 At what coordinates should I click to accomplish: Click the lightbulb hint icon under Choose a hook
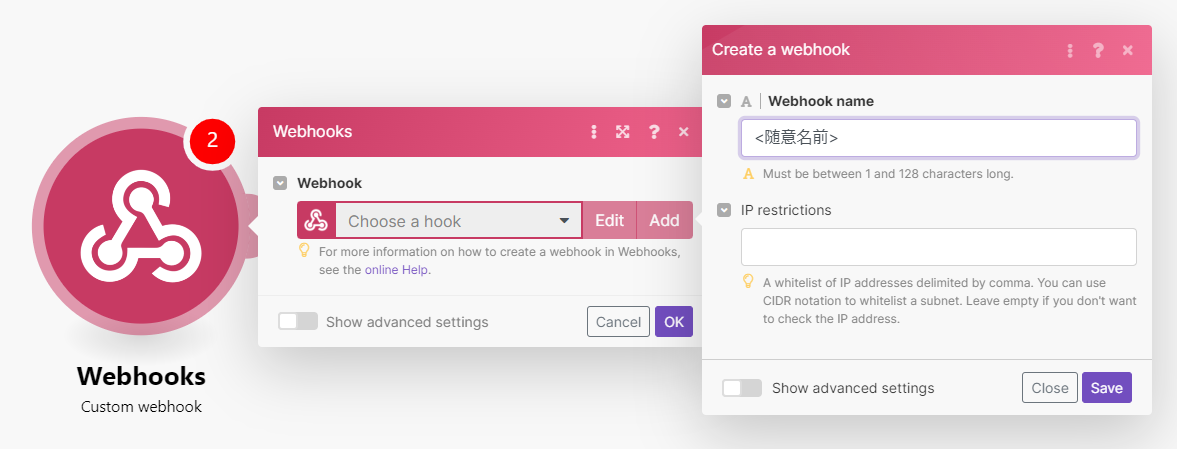(304, 250)
